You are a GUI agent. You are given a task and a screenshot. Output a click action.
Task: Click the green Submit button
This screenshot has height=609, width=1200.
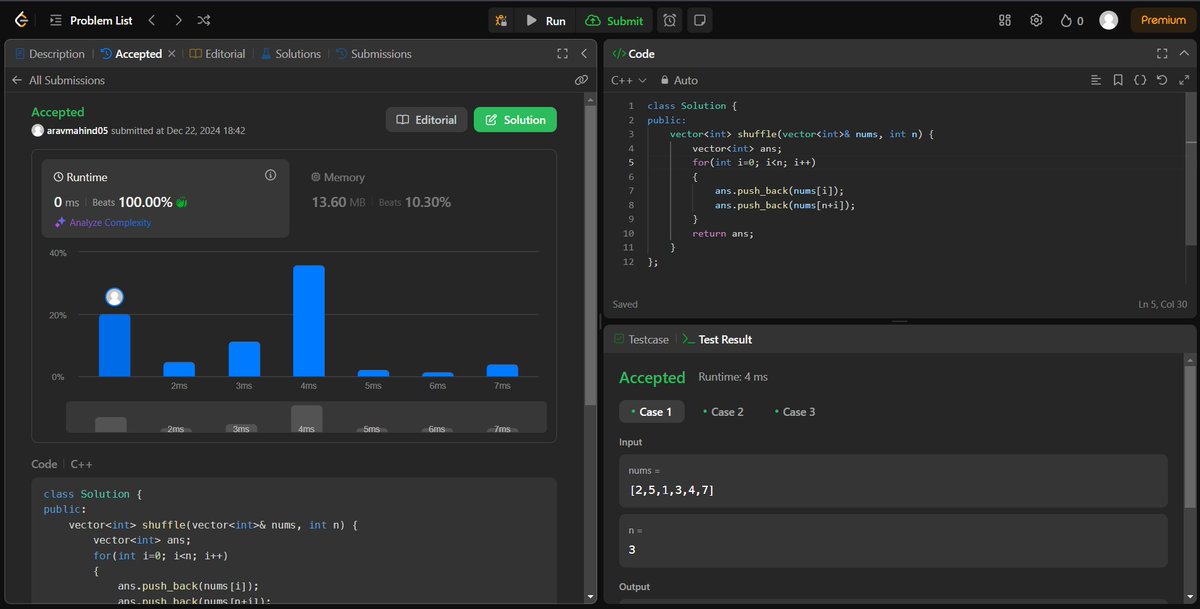(615, 19)
